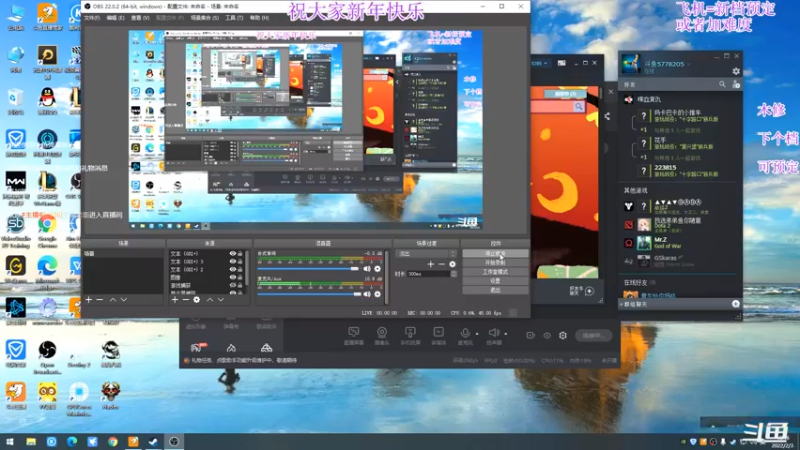Create new group chat in Steam
This screenshot has height=450, width=800.
click(x=736, y=304)
